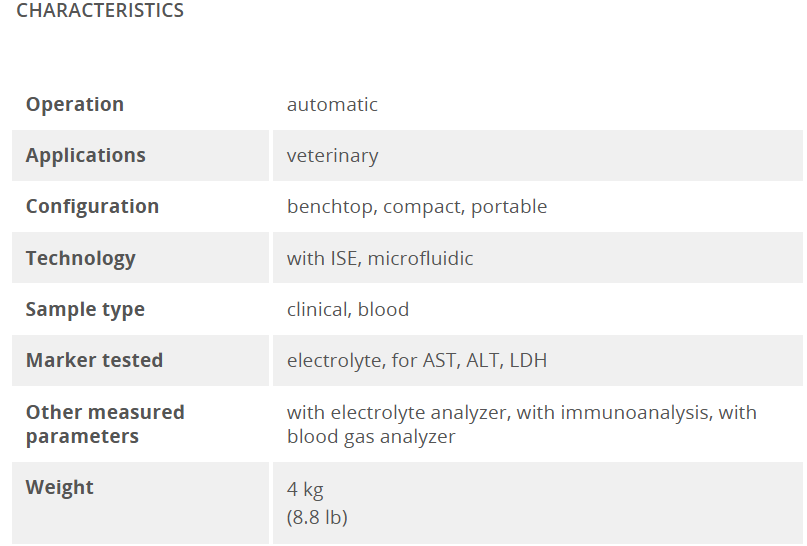
Task: Select the Configuration row label
Action: click(x=93, y=206)
